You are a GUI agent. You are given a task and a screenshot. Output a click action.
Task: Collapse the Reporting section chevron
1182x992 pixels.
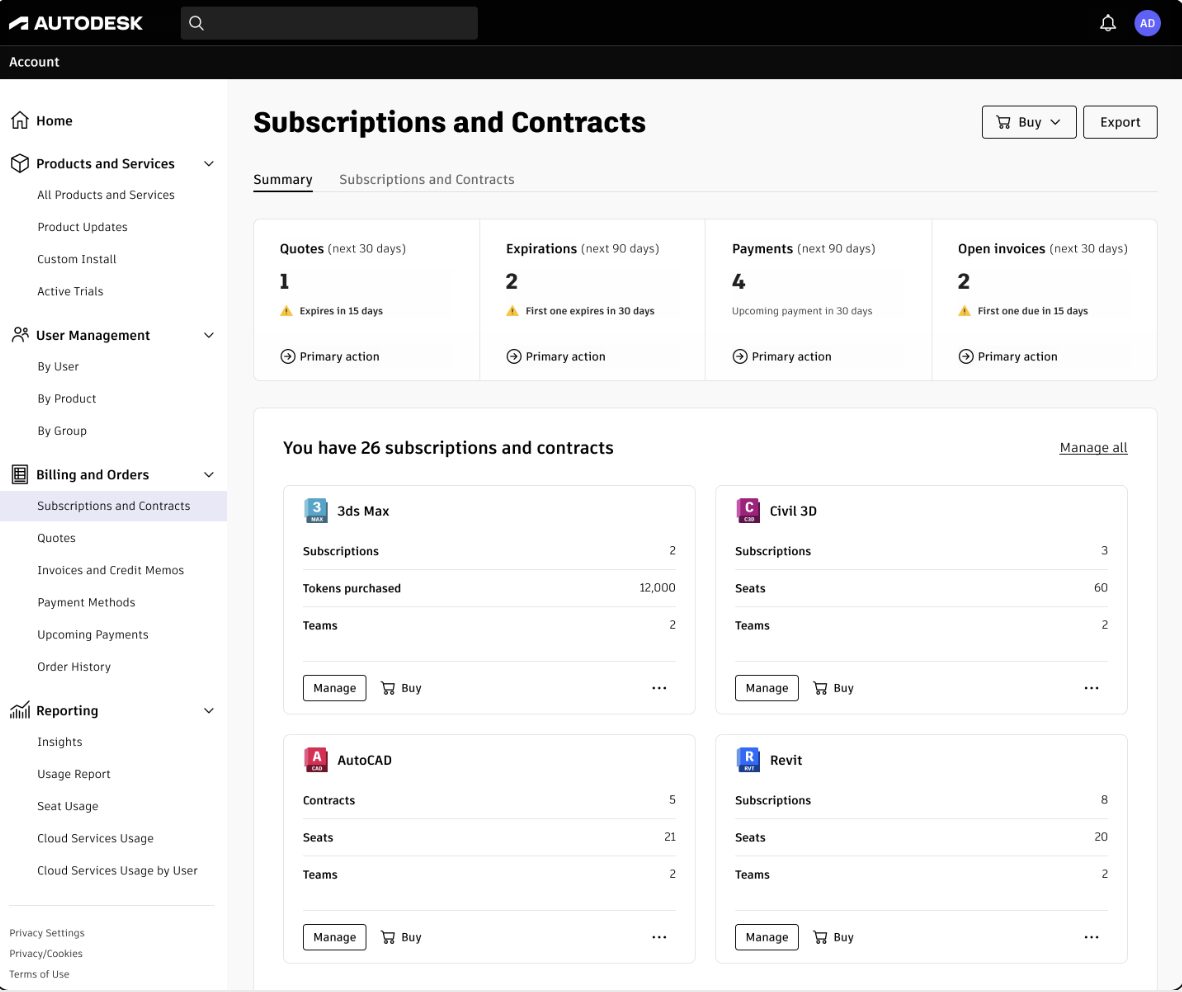(x=208, y=710)
